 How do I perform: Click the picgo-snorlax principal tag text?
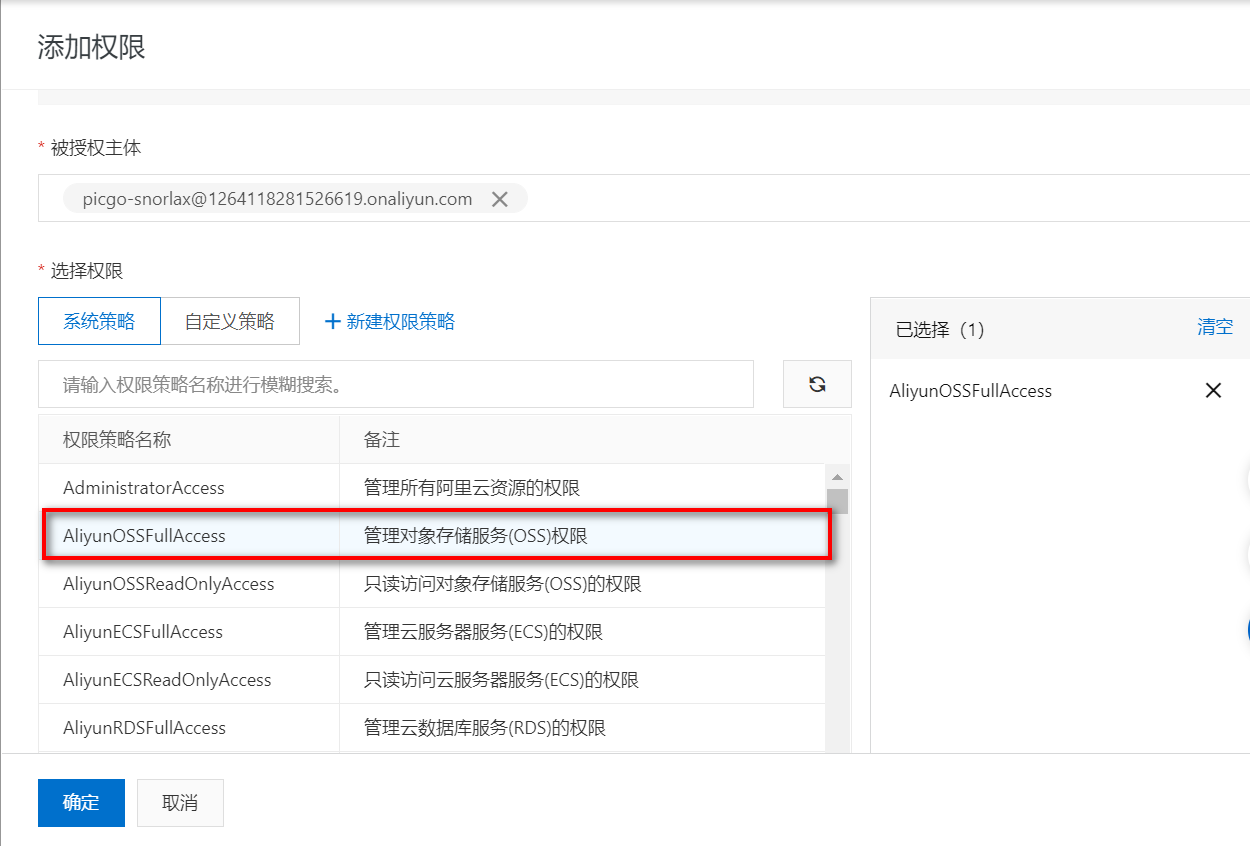tap(278, 199)
